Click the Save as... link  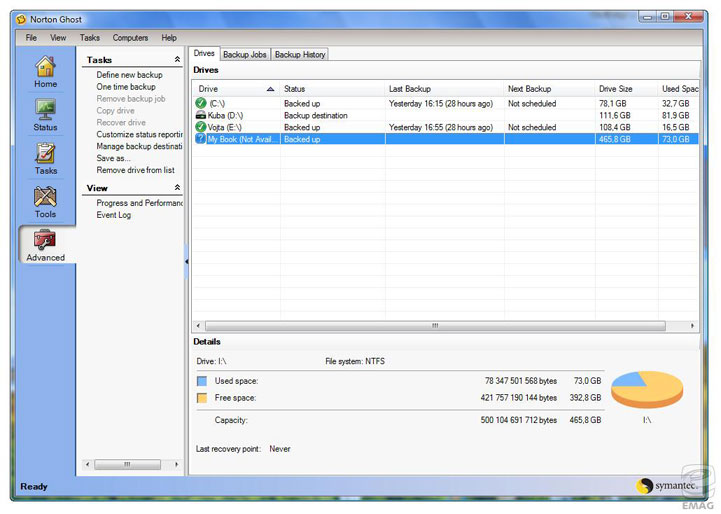point(113,158)
